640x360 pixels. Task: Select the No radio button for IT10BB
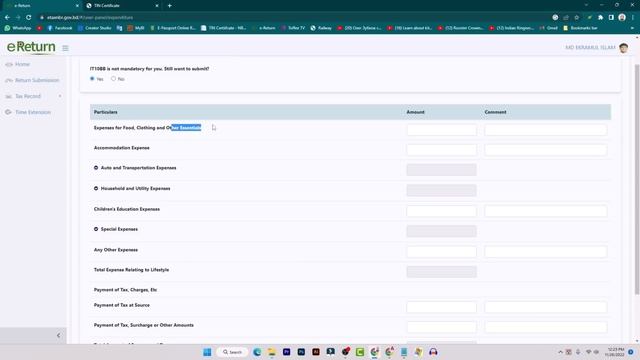(x=113, y=79)
